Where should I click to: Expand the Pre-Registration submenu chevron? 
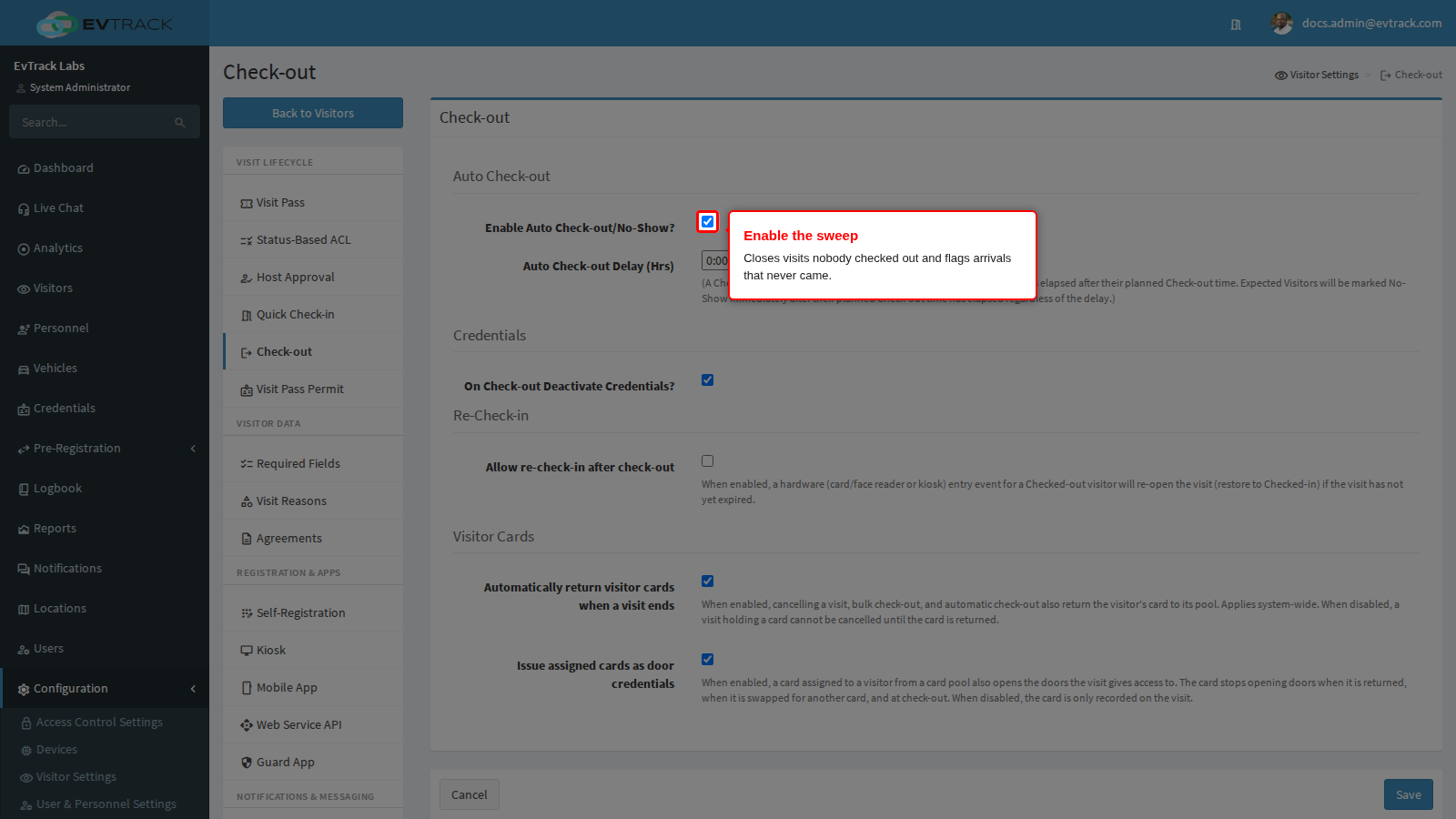click(x=193, y=449)
